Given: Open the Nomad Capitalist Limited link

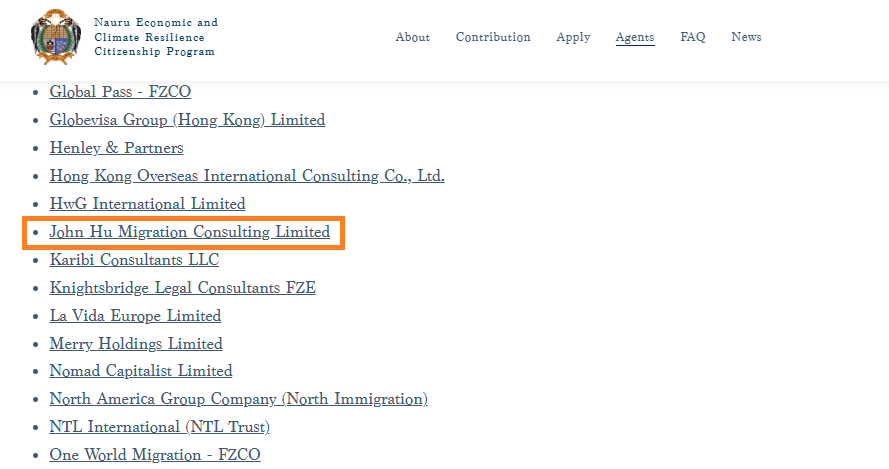Looking at the screenshot, I should (x=141, y=371).
